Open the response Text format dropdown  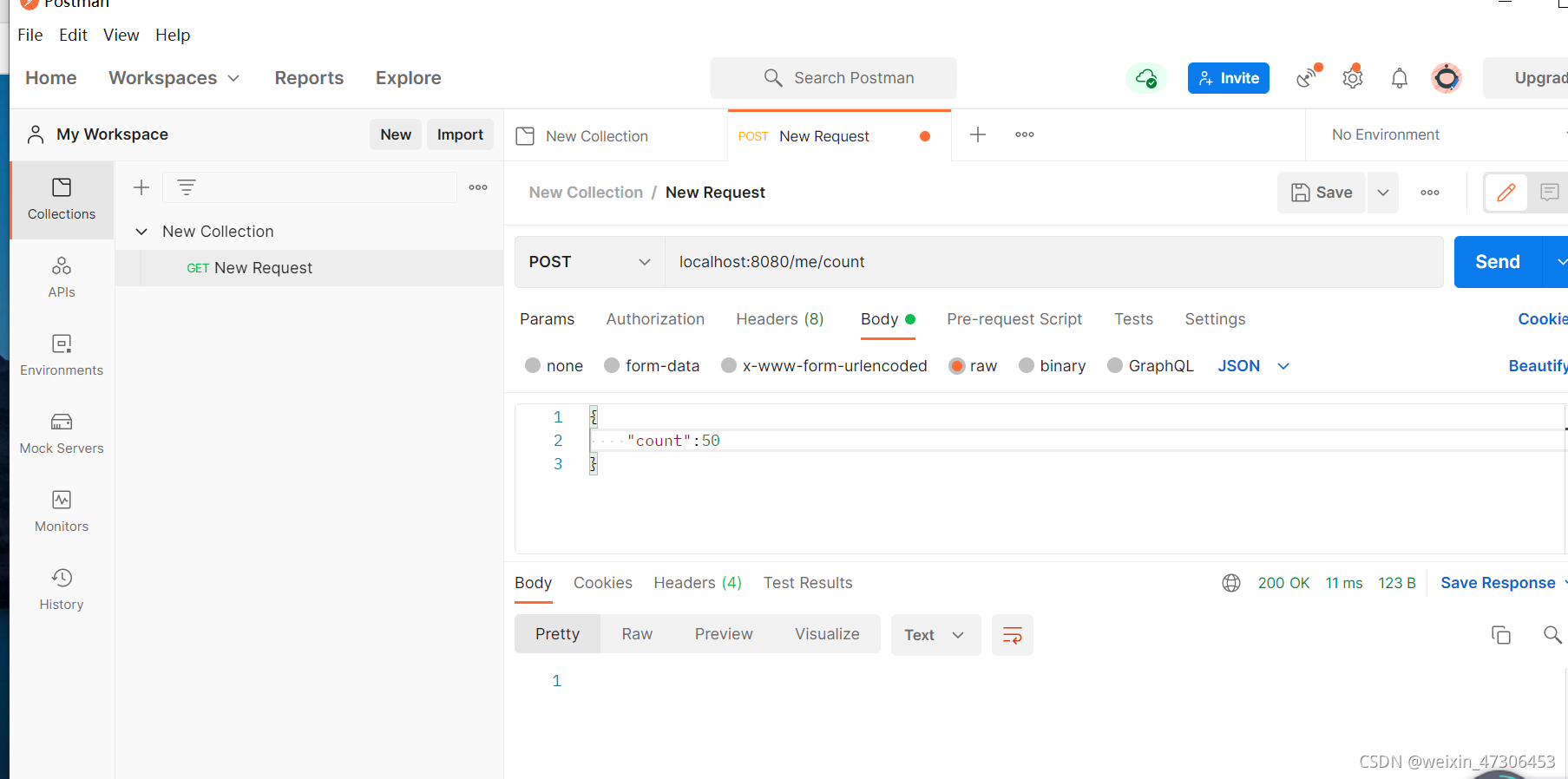[x=935, y=635]
